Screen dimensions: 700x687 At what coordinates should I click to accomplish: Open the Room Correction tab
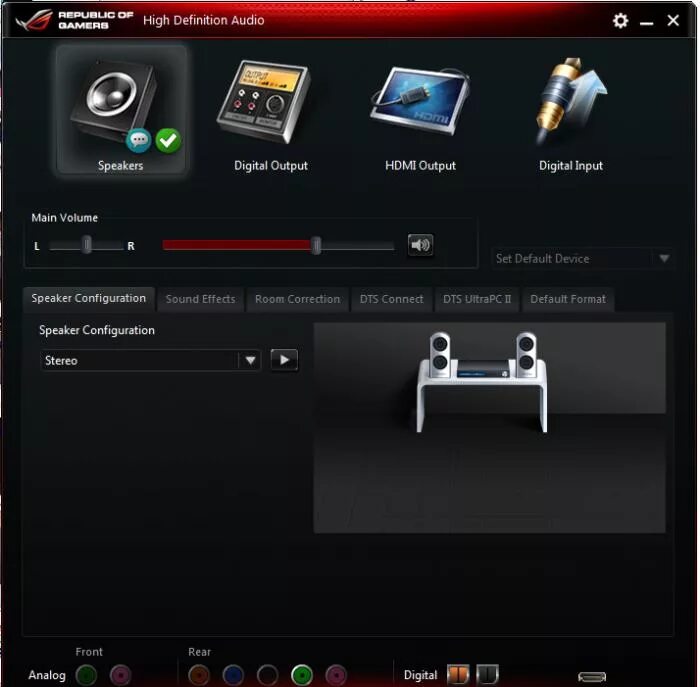click(297, 299)
